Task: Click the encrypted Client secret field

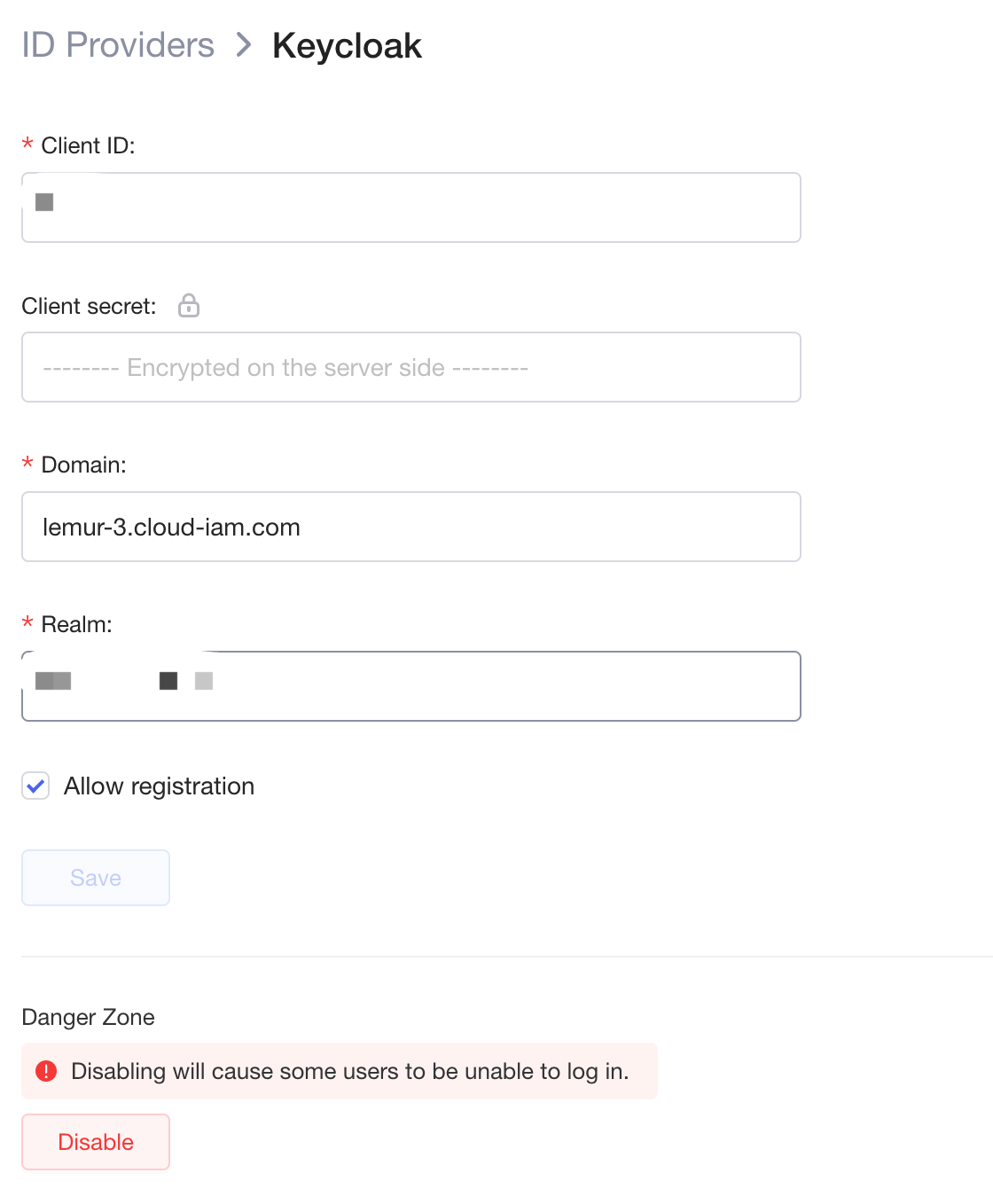Action: 410,367
